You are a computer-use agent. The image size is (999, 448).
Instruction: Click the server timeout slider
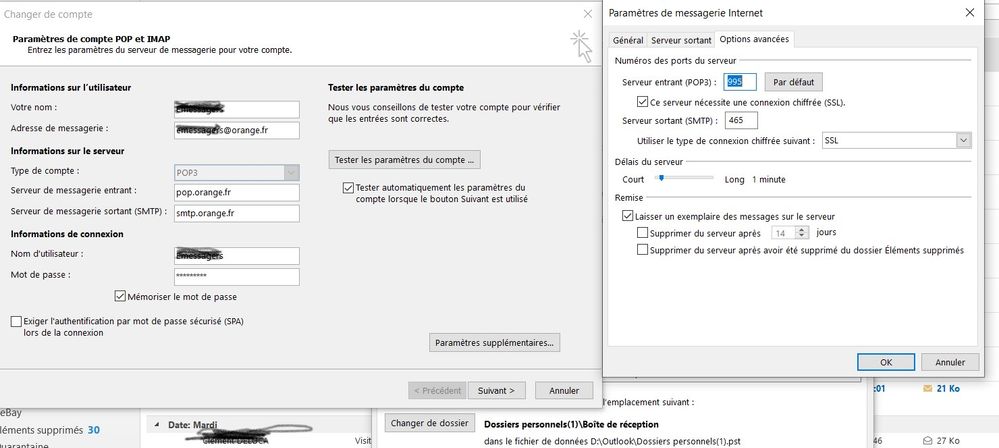(684, 179)
